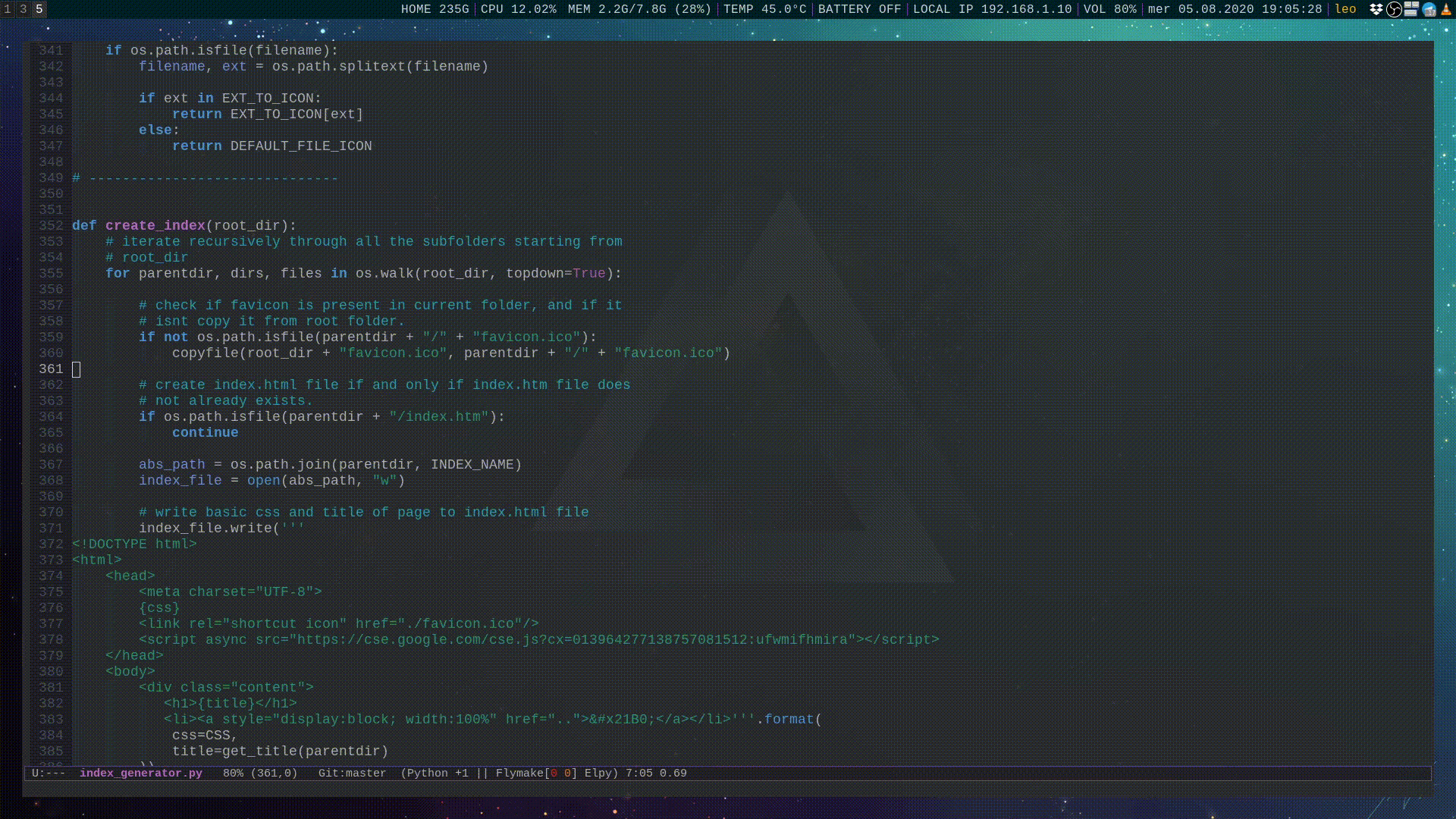This screenshot has width=1456, height=819.
Task: Switch to workspace 1
Action: [8, 9]
